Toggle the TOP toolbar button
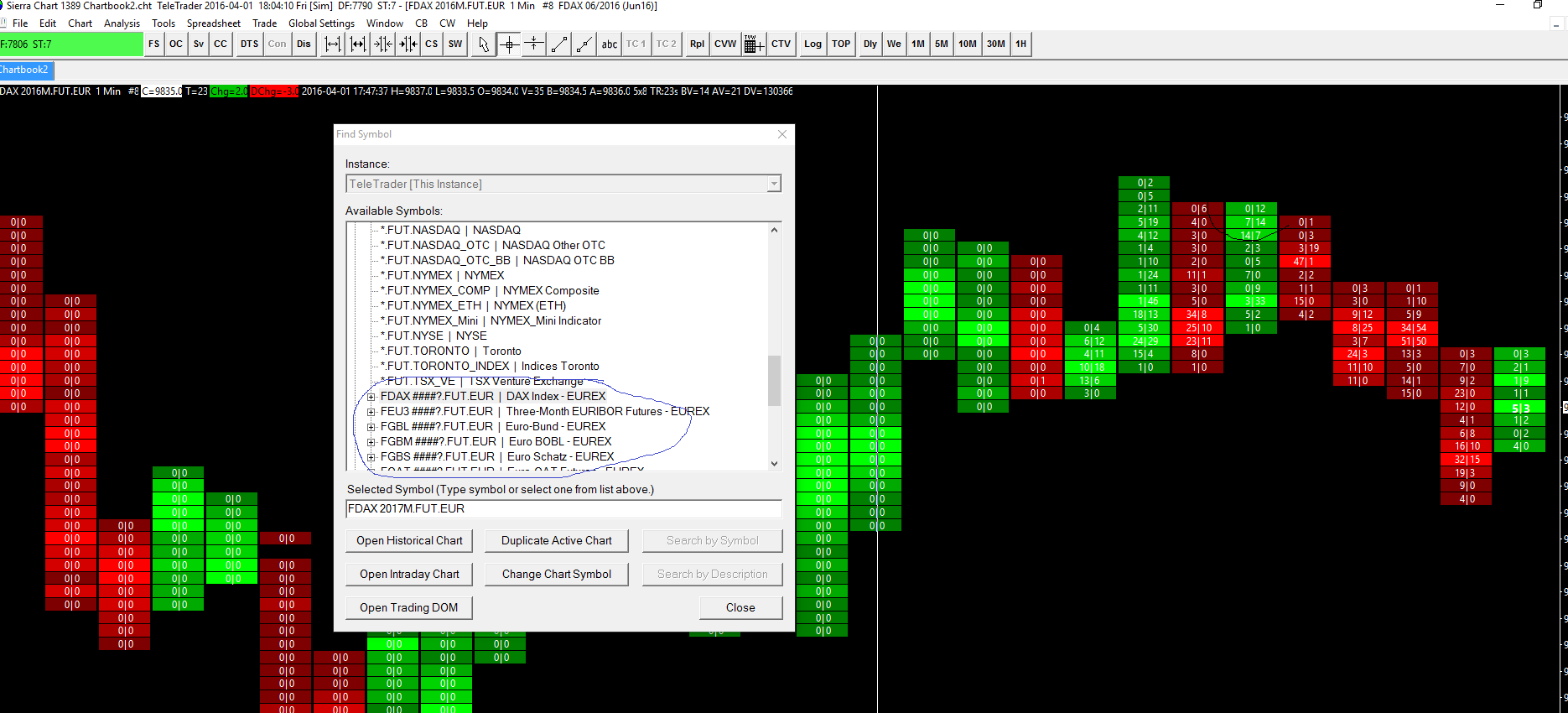This screenshot has width=1568, height=713. (841, 44)
